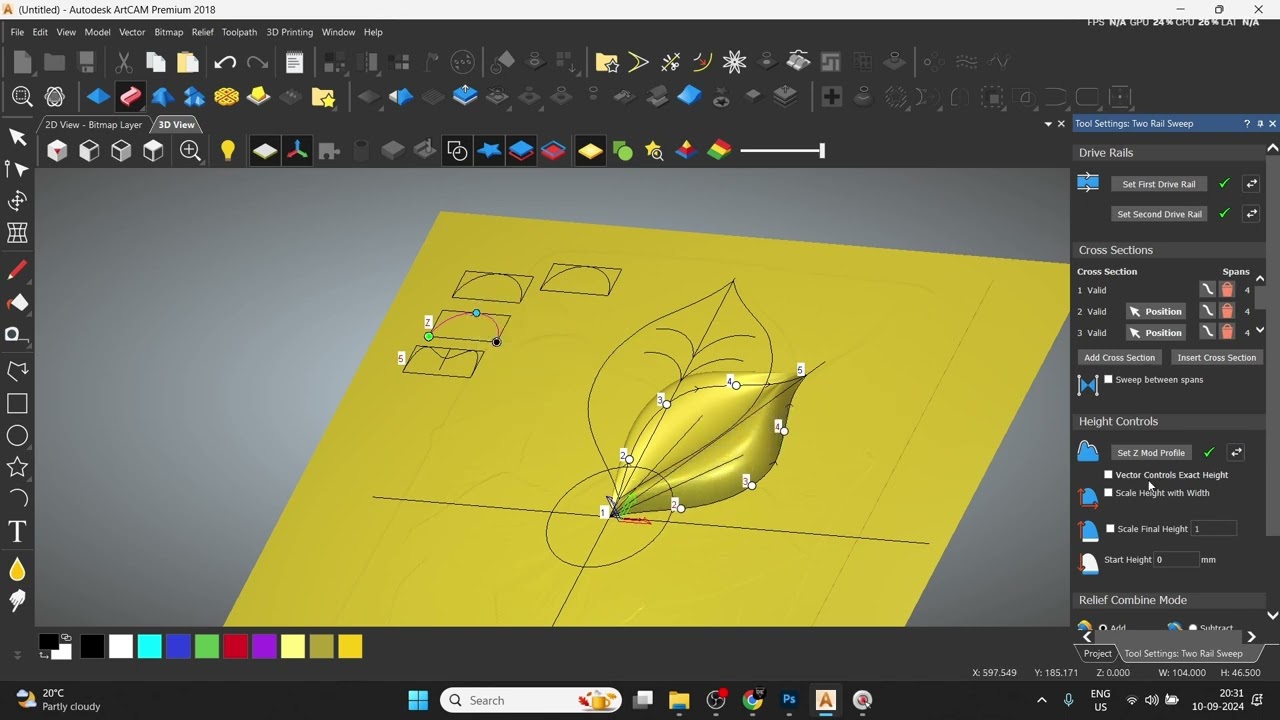The image size is (1280, 720).
Task: Delete cross section 1 with trash icon
Action: click(1227, 290)
